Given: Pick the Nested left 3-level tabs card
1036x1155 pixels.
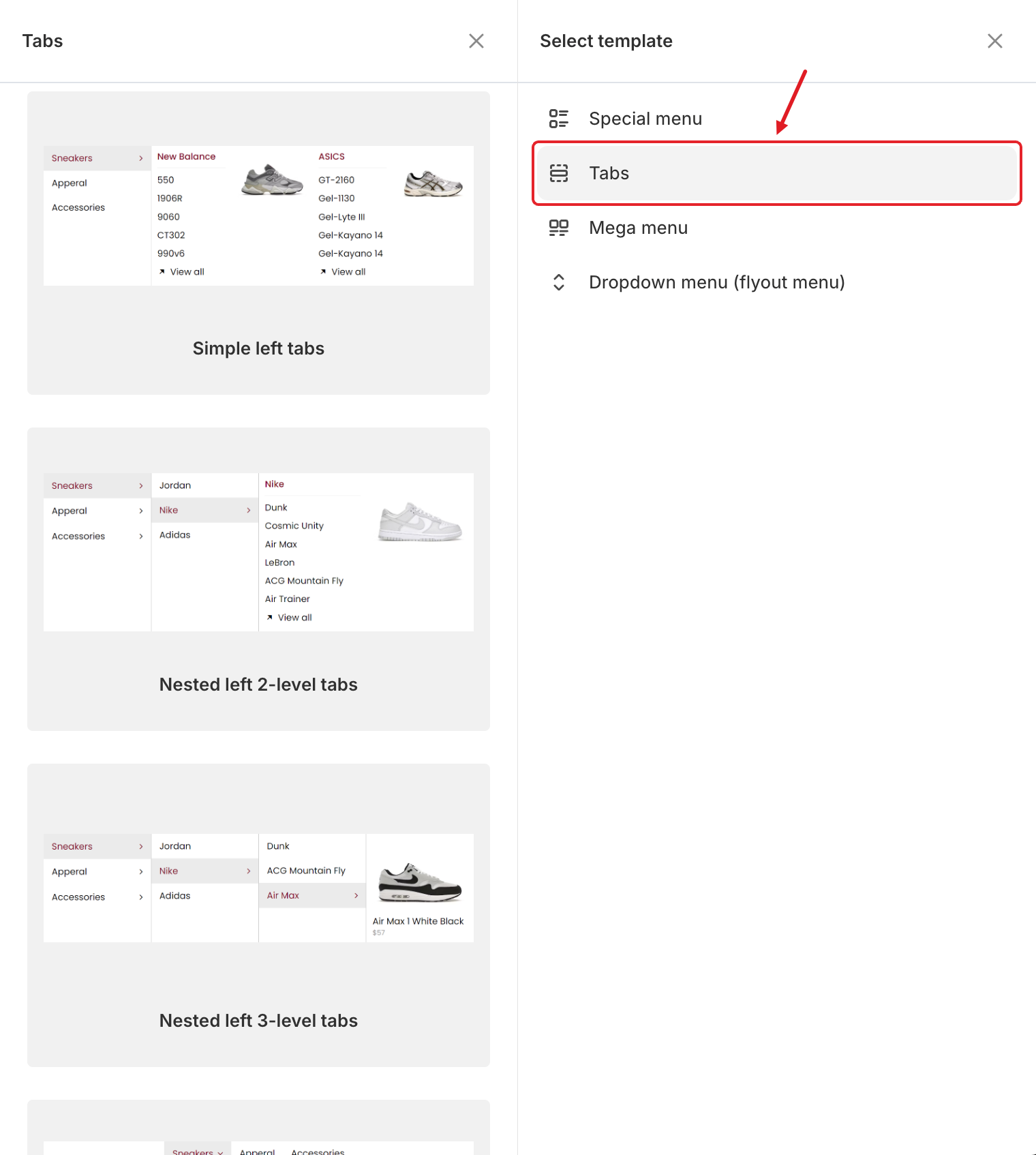Looking at the screenshot, I should [x=258, y=915].
